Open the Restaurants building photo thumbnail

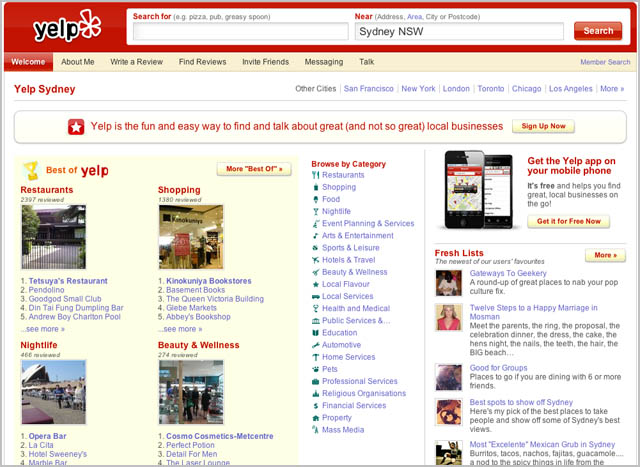click(x=53, y=237)
